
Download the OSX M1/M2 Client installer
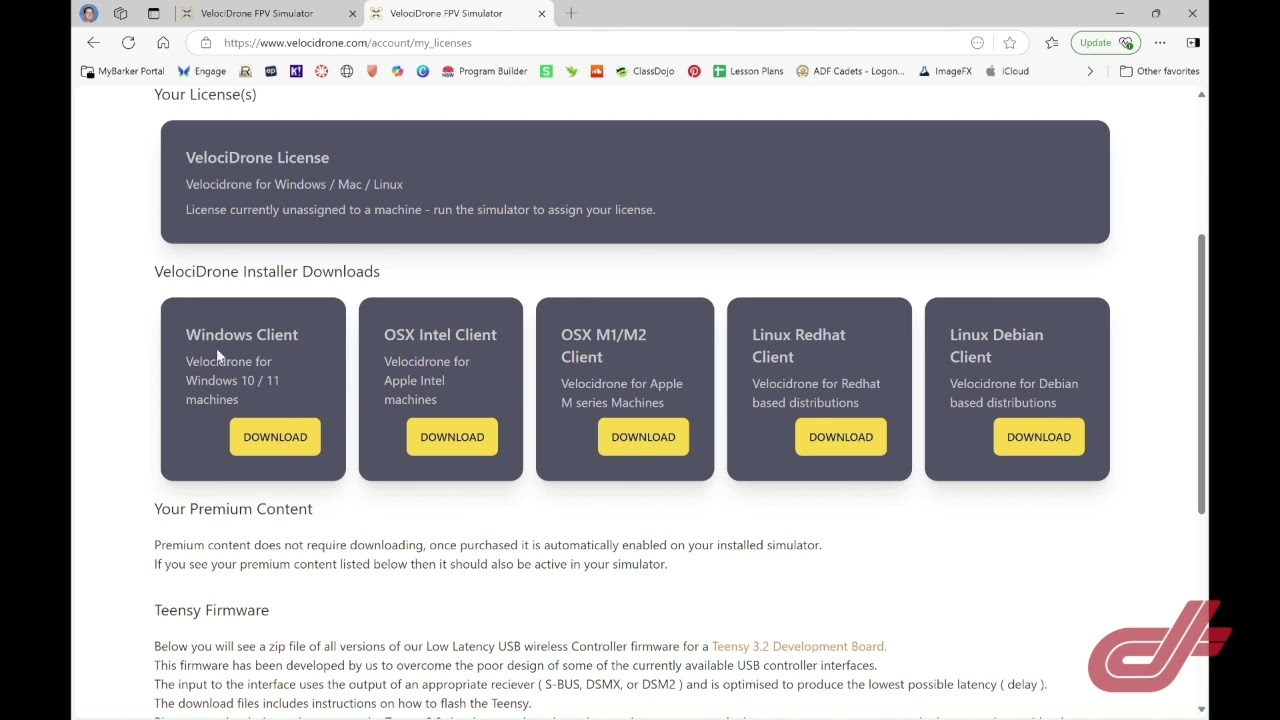coord(643,437)
